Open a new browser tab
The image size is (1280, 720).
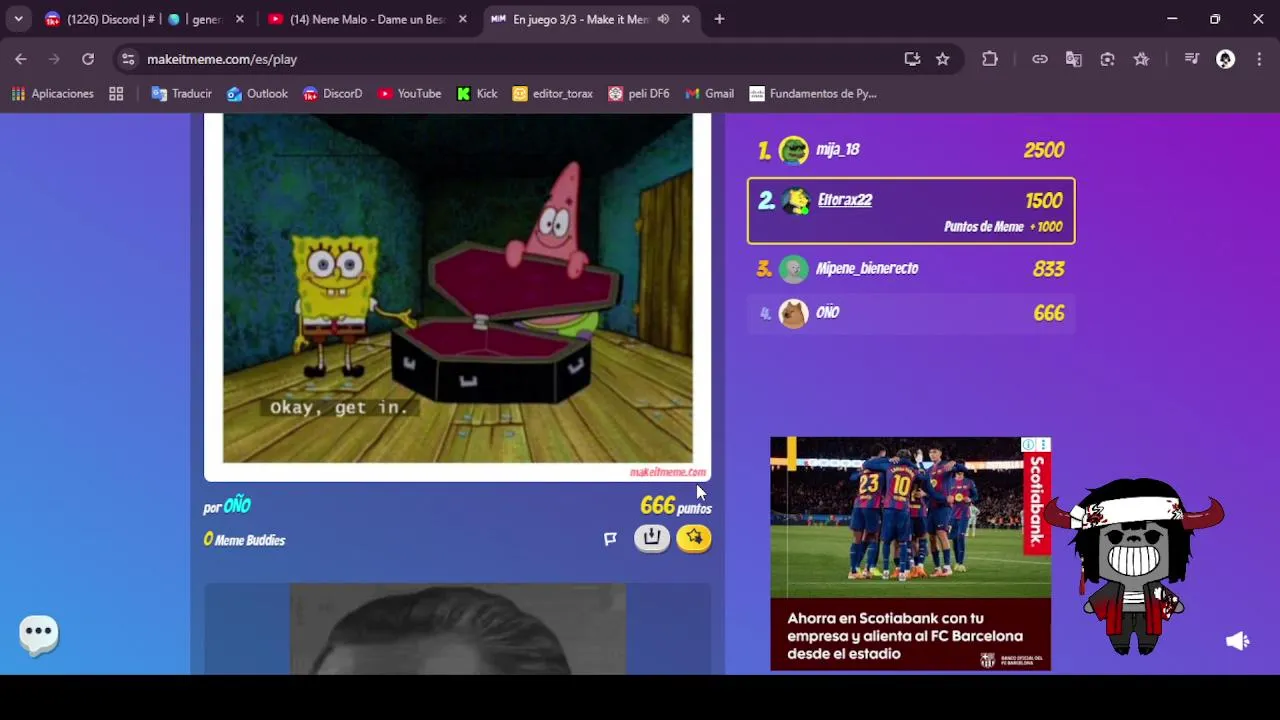pos(719,19)
